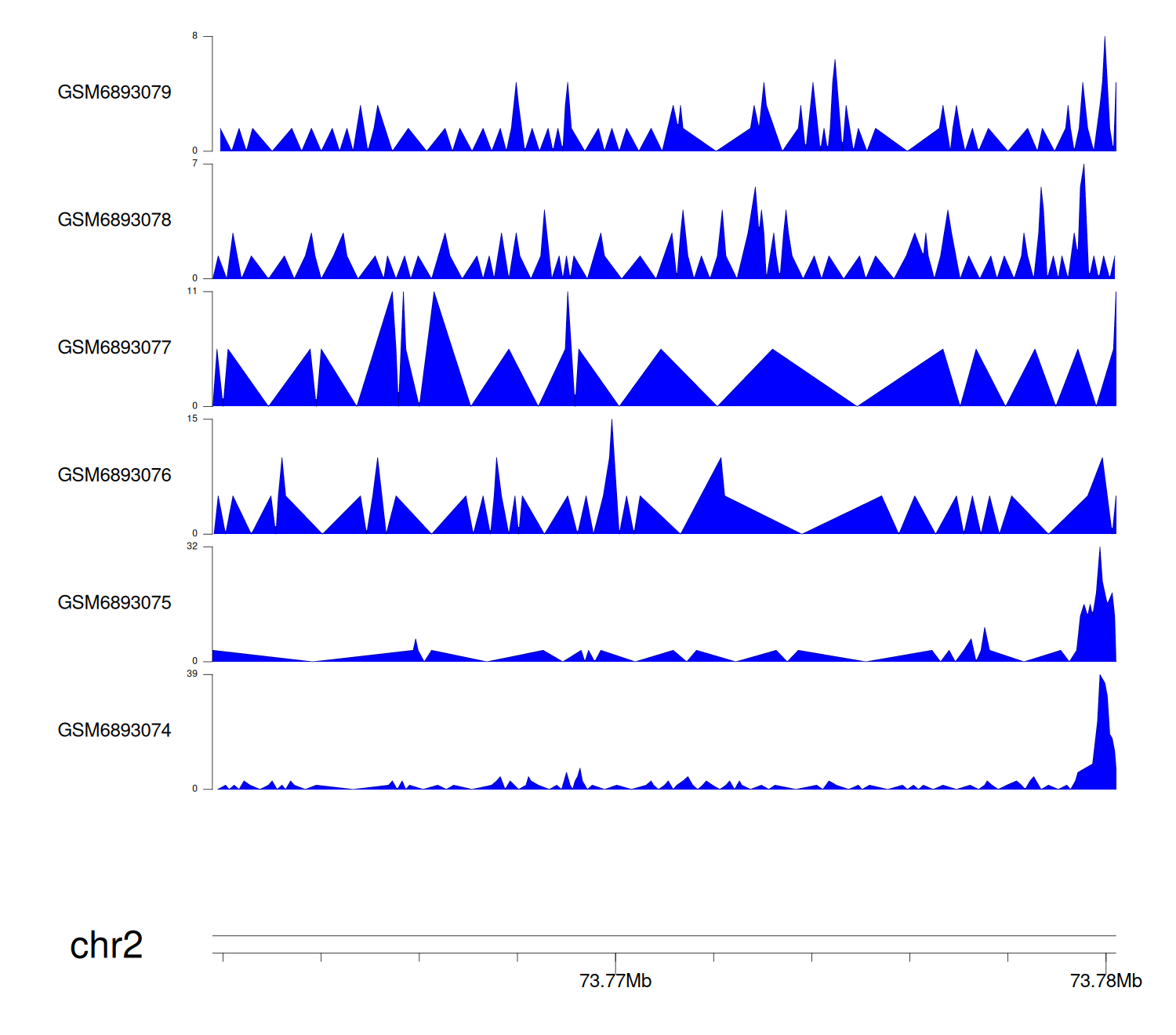Click the y-axis maximum value 39
This screenshot has width=1176, height=1035.
(x=193, y=674)
